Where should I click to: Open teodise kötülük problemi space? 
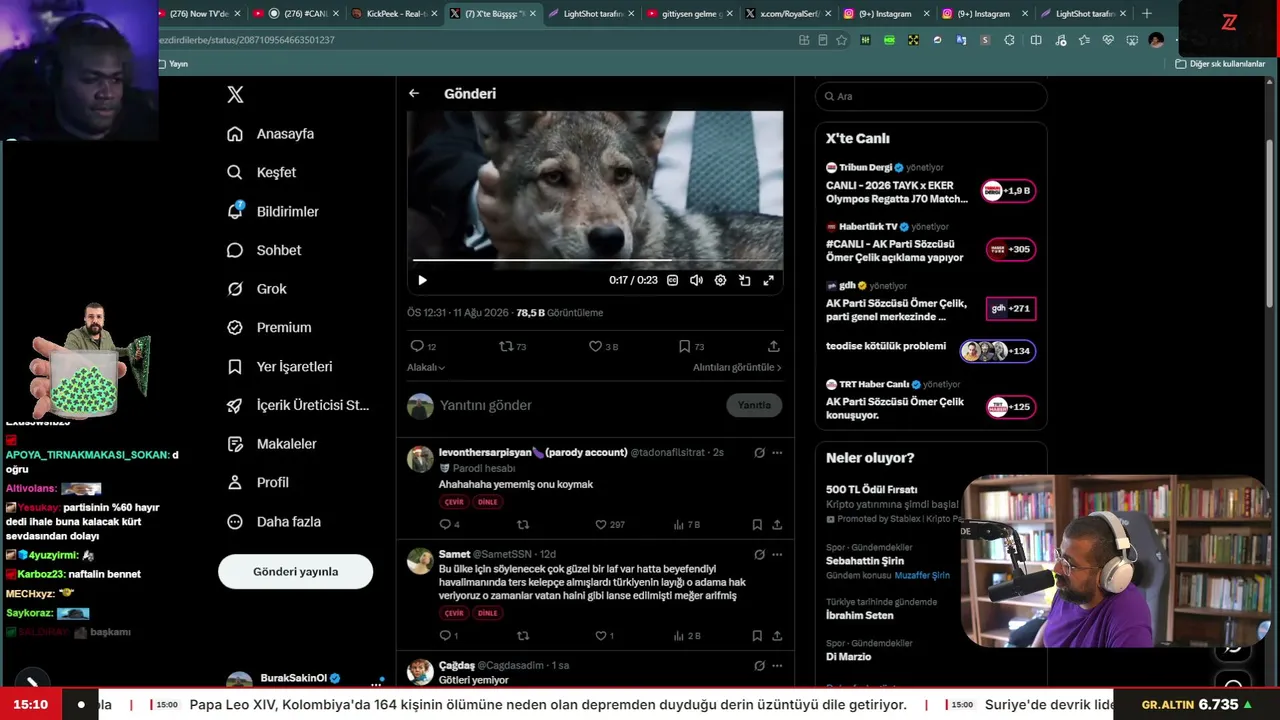click(931, 350)
